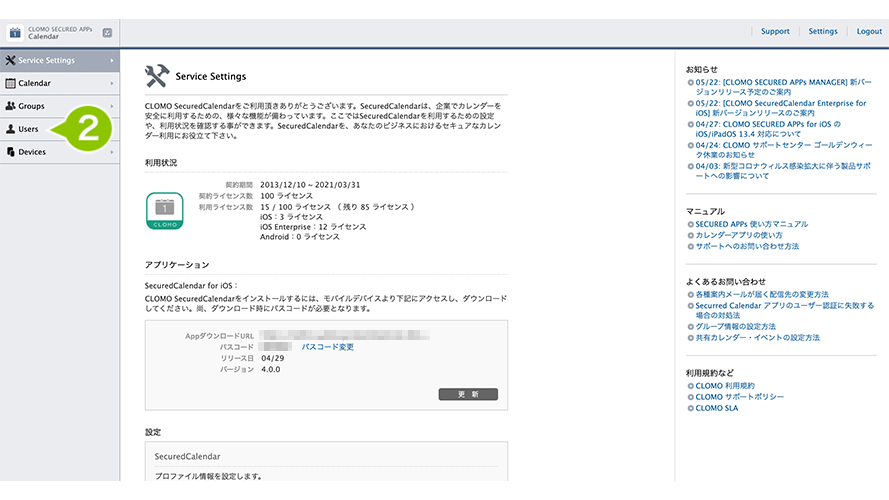This screenshot has width=889, height=500.
Task: Open the Users sidebar section
Action: point(60,129)
